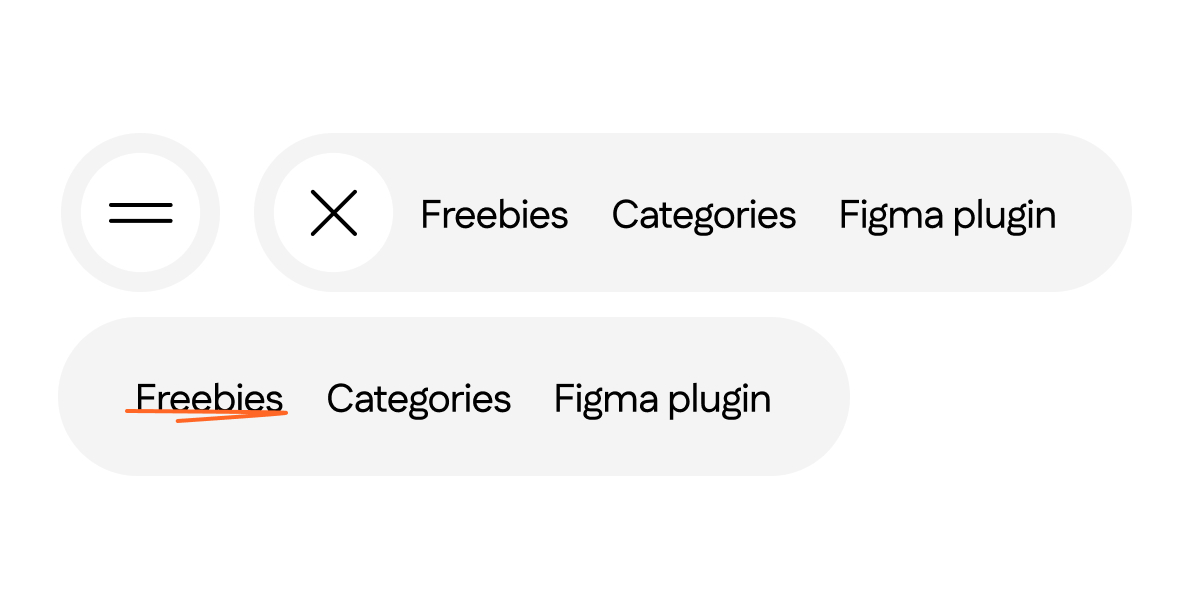Click the top line of the hamburger icon
The width and height of the screenshot is (1193, 608).
pos(140,205)
